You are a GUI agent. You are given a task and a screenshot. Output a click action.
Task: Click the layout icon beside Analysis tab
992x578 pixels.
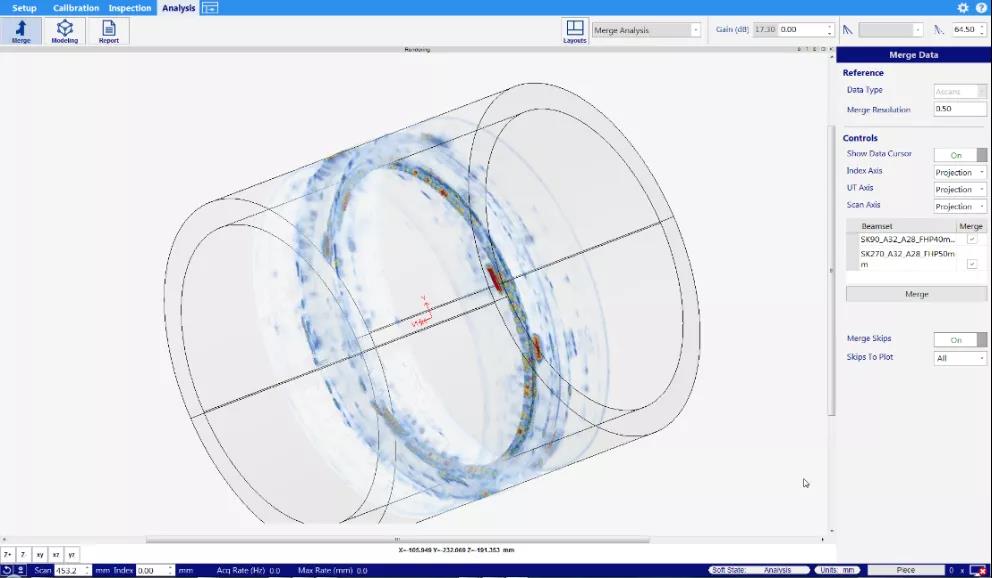coord(210,8)
